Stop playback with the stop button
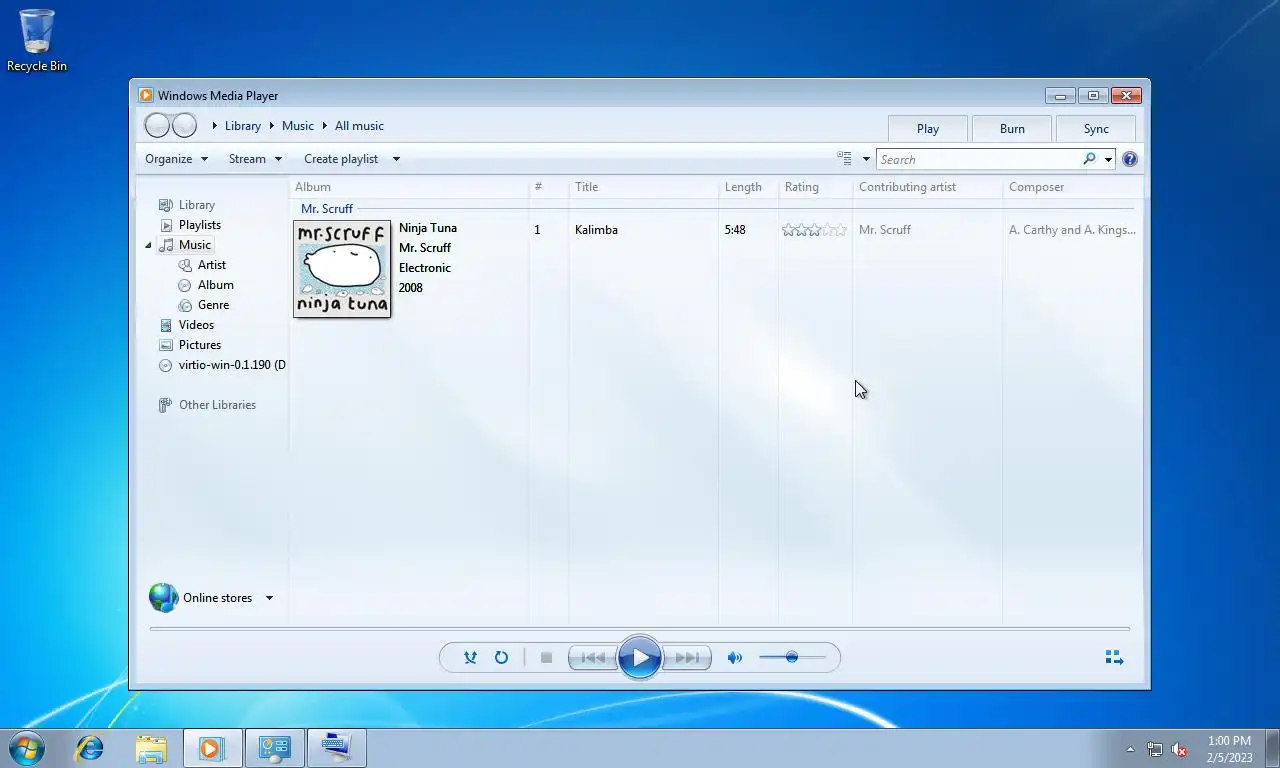 (546, 658)
